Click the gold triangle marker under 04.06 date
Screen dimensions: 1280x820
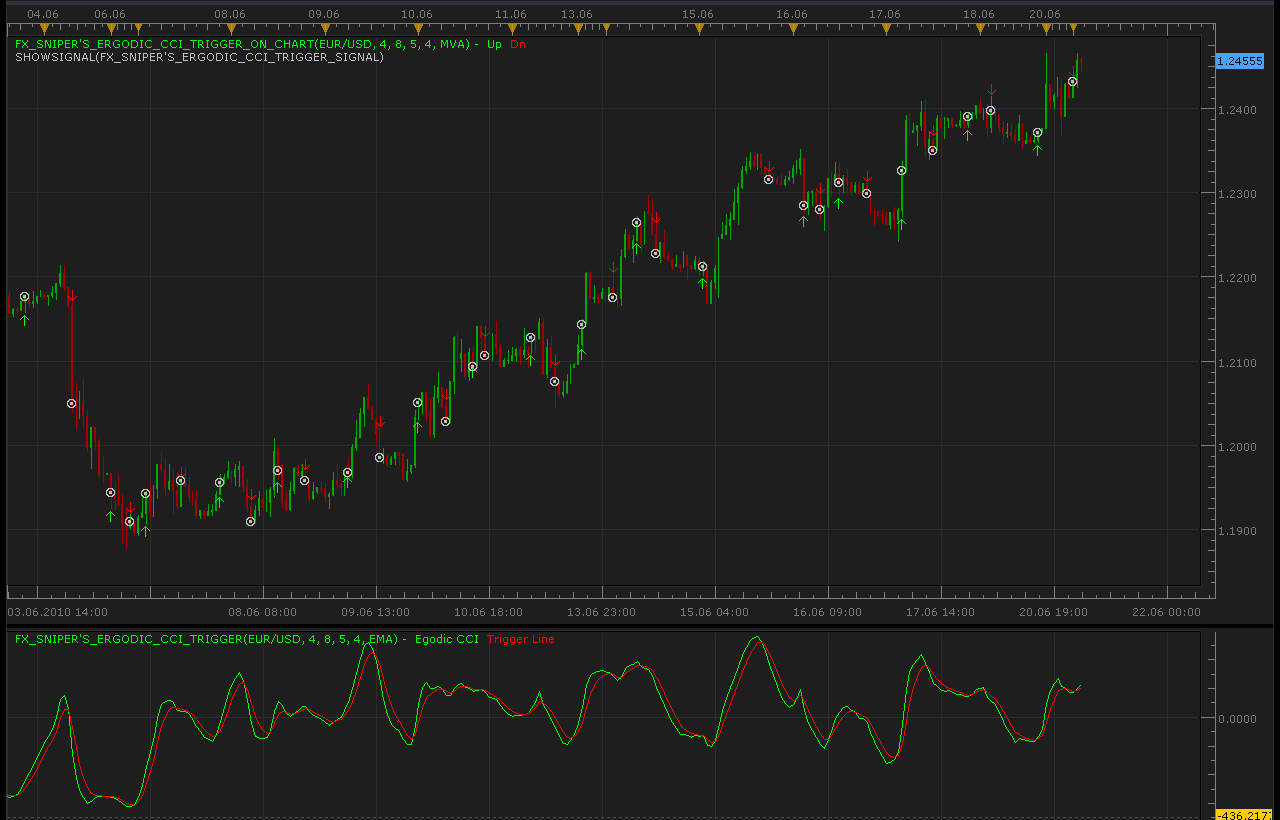click(42, 27)
